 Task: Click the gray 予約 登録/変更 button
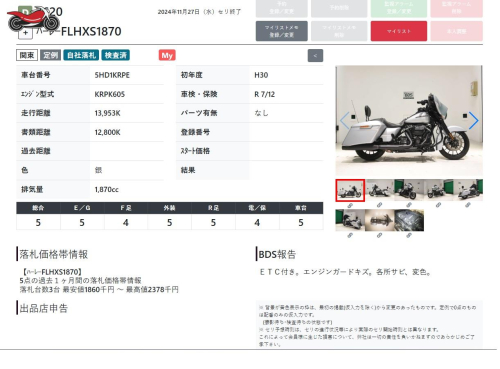pos(282,8)
